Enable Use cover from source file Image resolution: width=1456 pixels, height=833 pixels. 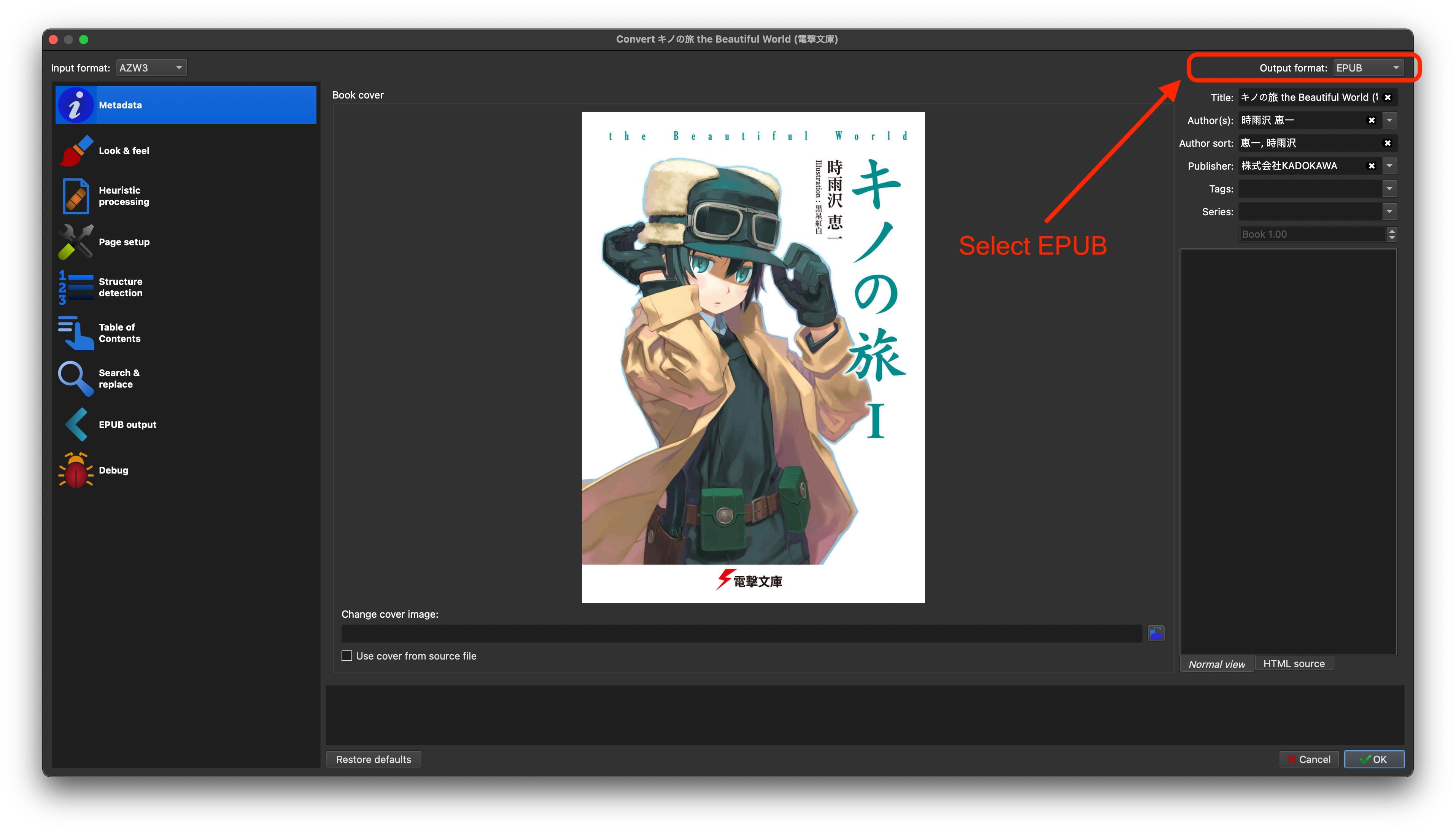pyautogui.click(x=347, y=656)
